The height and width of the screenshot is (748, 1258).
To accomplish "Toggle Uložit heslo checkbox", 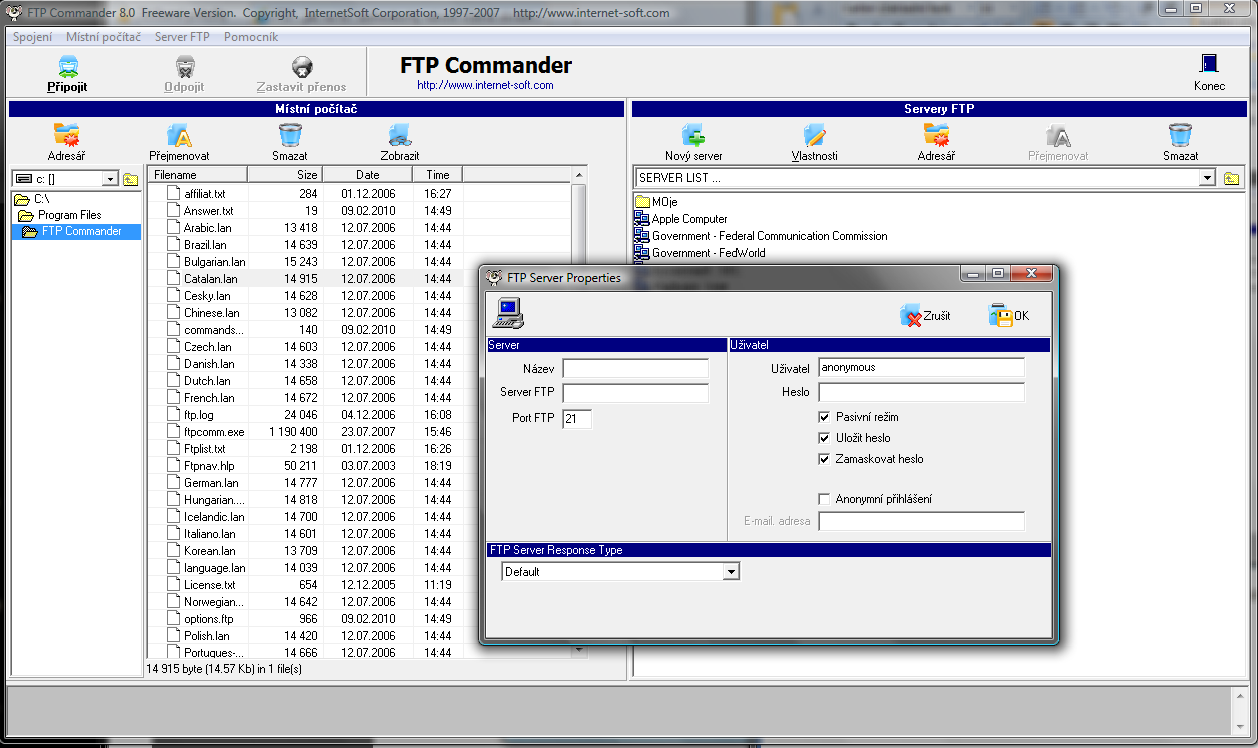I will coord(824,438).
